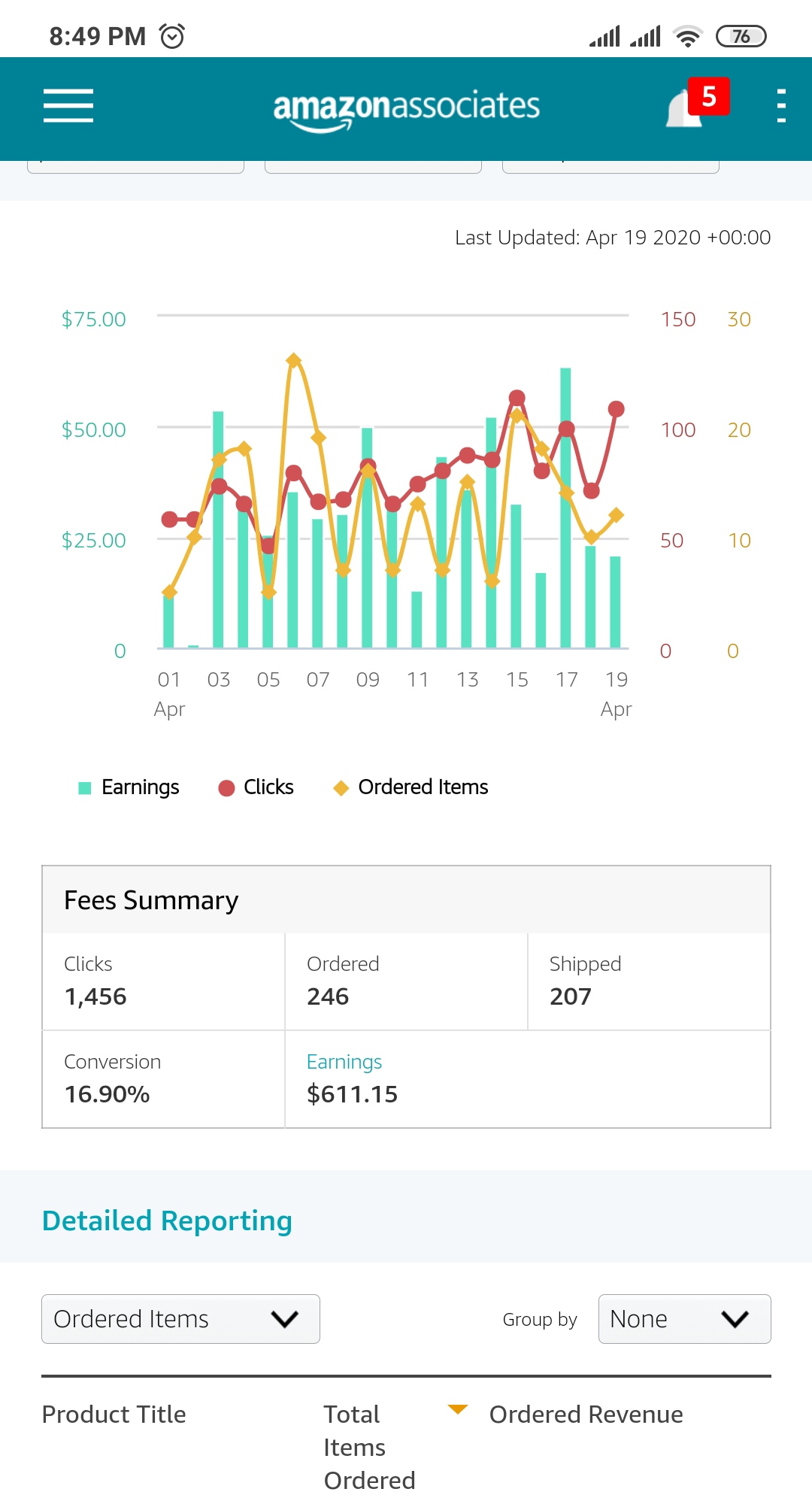Tap the Amazon Associates logo
Viewport: 812px width, 1501px height.
coord(406,108)
